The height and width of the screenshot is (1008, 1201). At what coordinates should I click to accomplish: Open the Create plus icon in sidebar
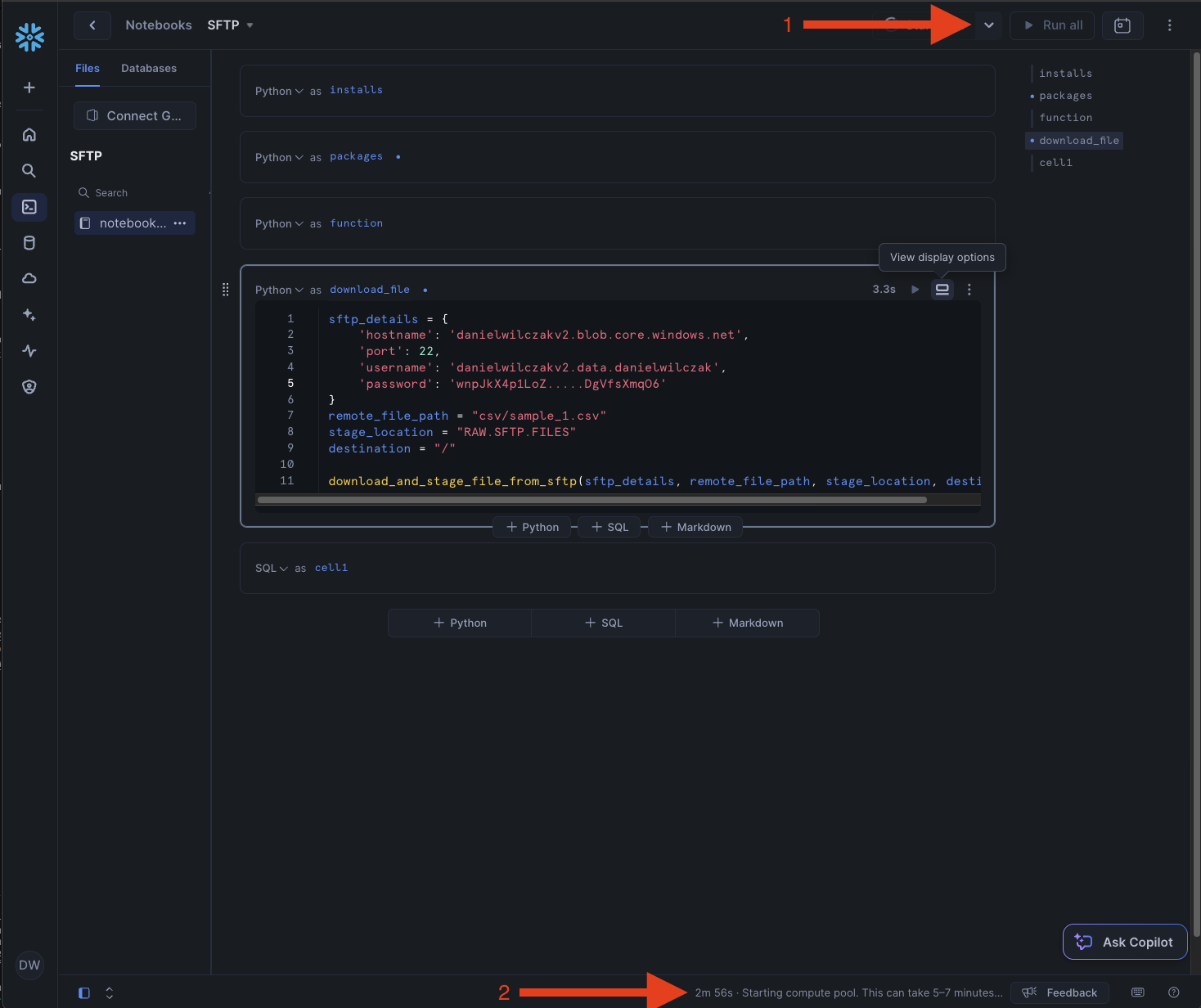(29, 88)
